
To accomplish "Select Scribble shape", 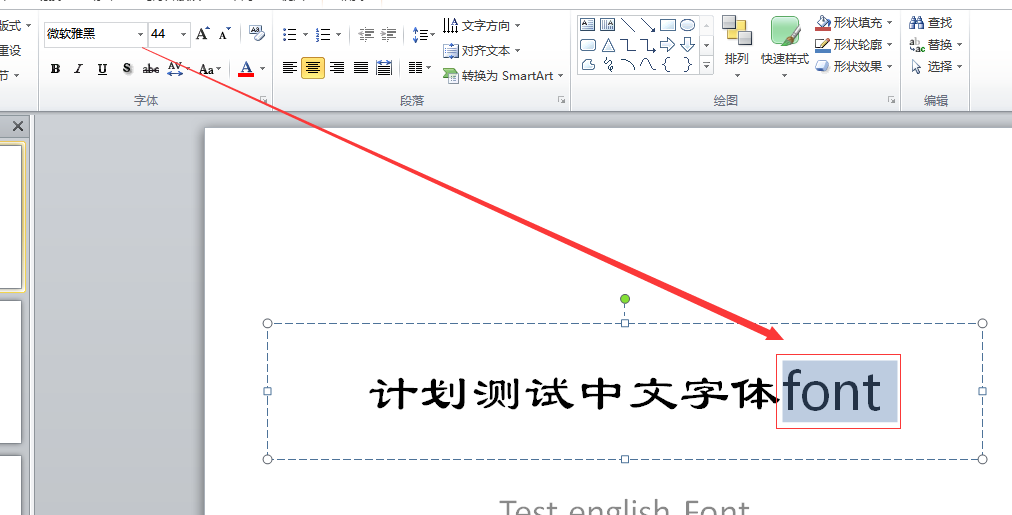I will [608, 65].
